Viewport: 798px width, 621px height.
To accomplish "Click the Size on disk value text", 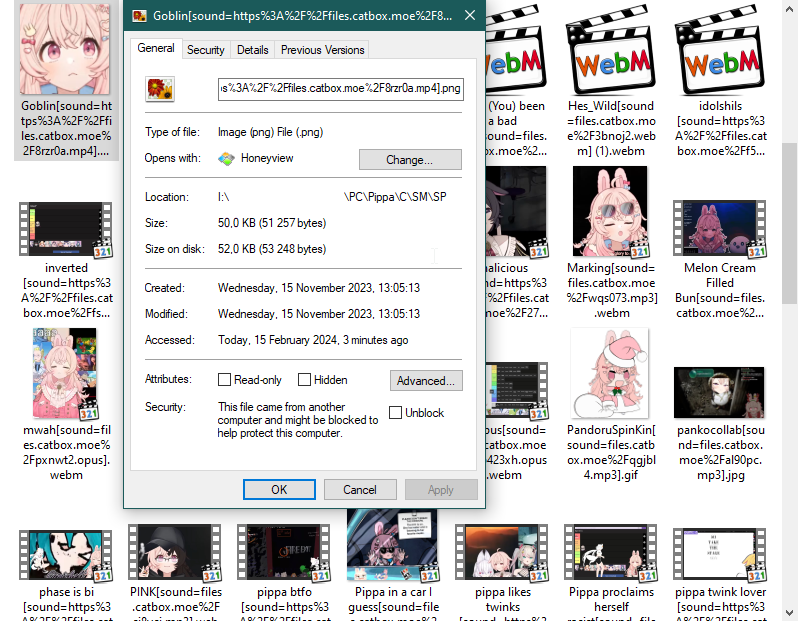I will tap(272, 249).
